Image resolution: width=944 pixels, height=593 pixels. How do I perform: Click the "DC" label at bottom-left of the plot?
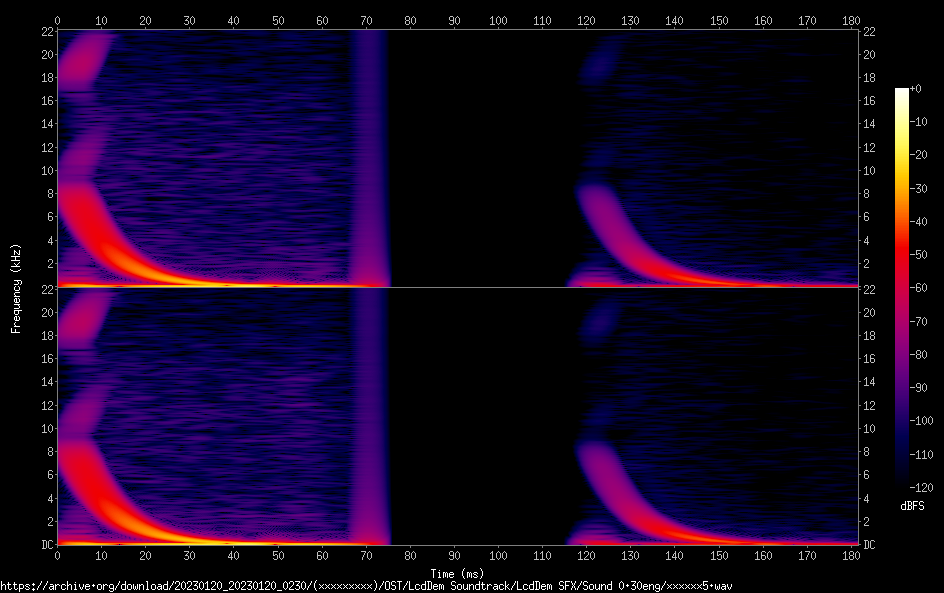[45, 545]
